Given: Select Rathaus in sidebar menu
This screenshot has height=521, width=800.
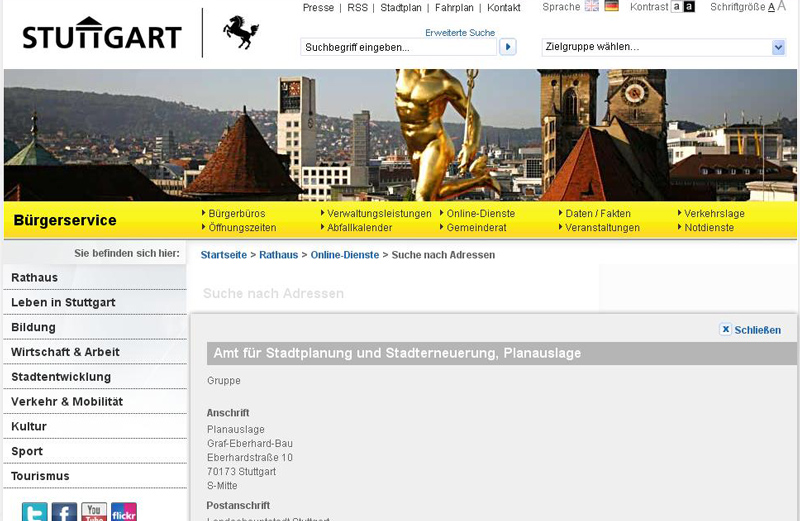Looking at the screenshot, I should tap(95, 278).
